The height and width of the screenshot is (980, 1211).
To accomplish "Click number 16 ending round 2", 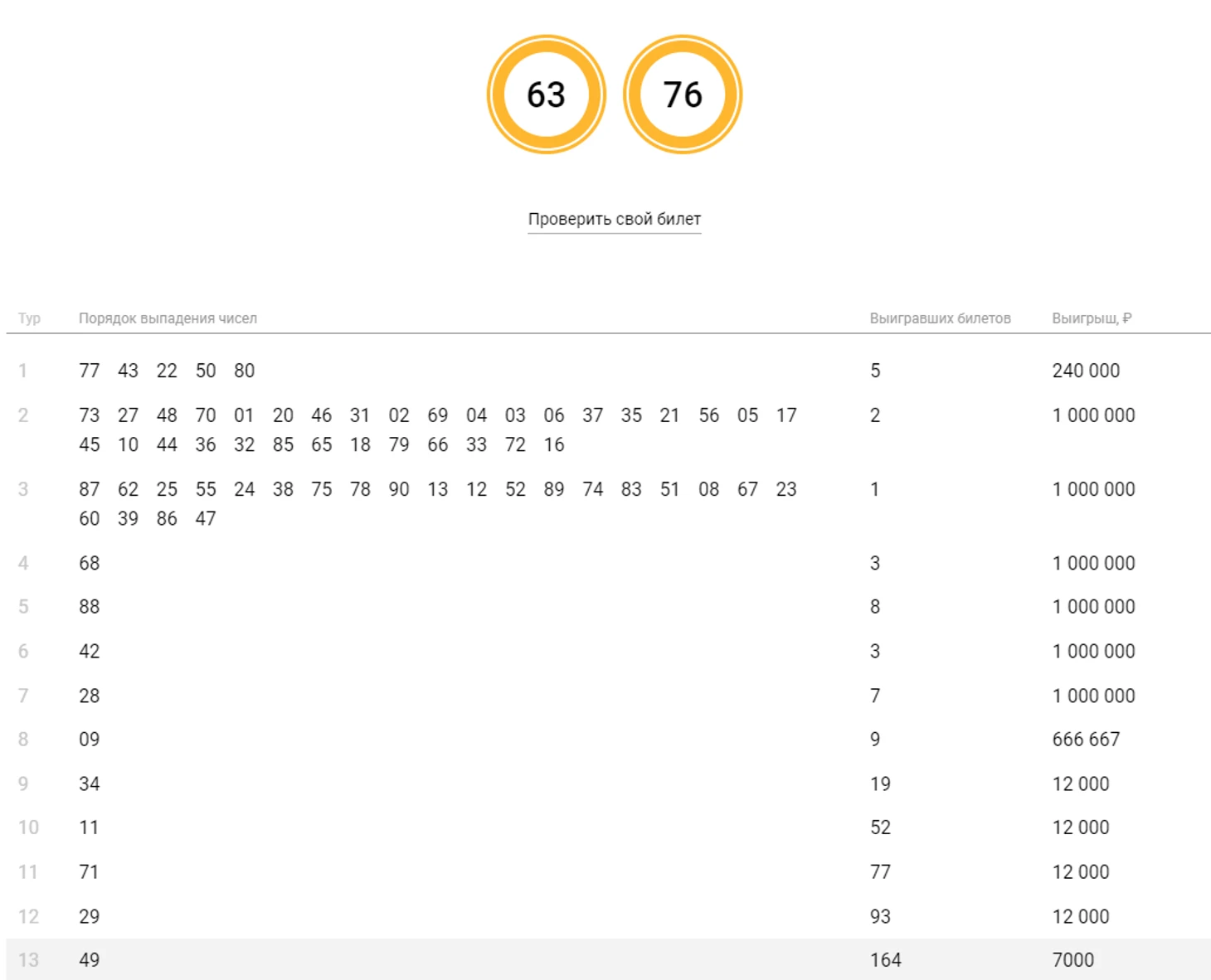I will (553, 444).
